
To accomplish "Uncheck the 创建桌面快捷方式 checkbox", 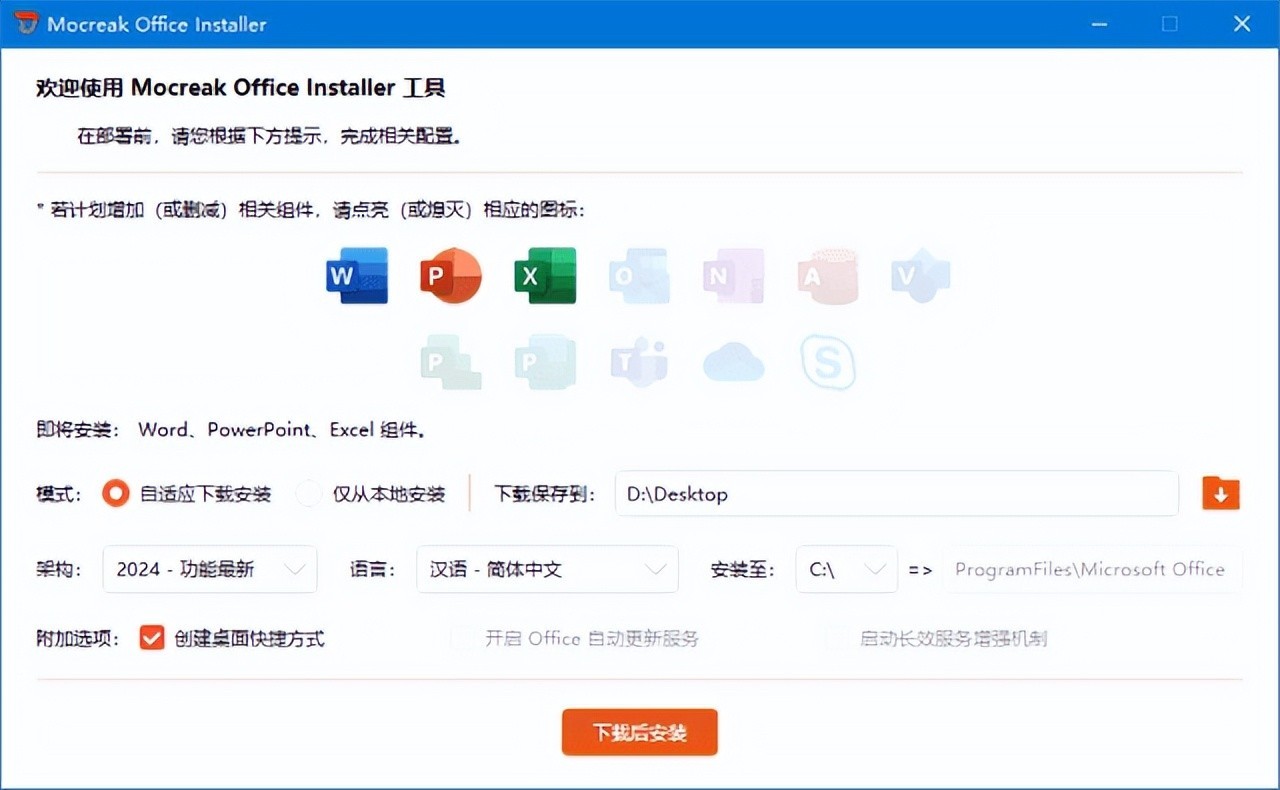I will point(152,638).
